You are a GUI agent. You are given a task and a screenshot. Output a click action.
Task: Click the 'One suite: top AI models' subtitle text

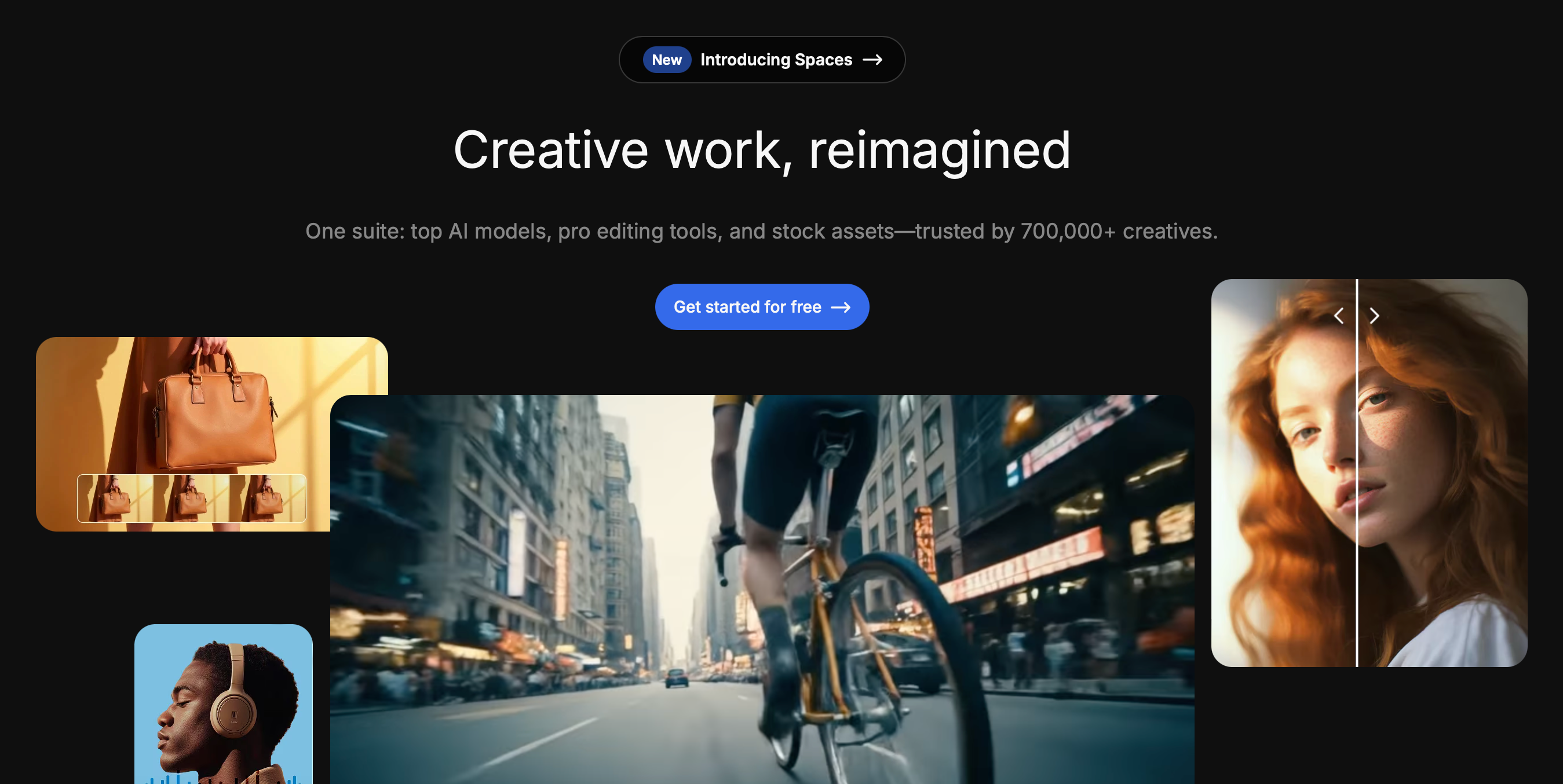click(761, 231)
